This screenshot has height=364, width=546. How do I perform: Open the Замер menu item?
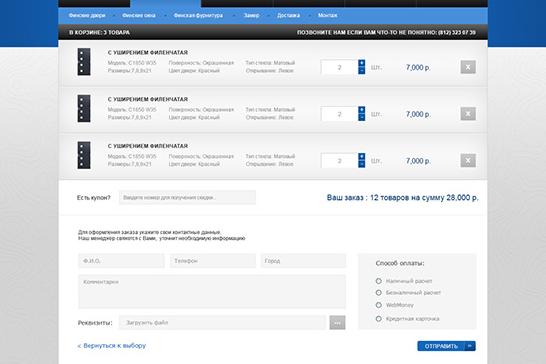coord(251,15)
